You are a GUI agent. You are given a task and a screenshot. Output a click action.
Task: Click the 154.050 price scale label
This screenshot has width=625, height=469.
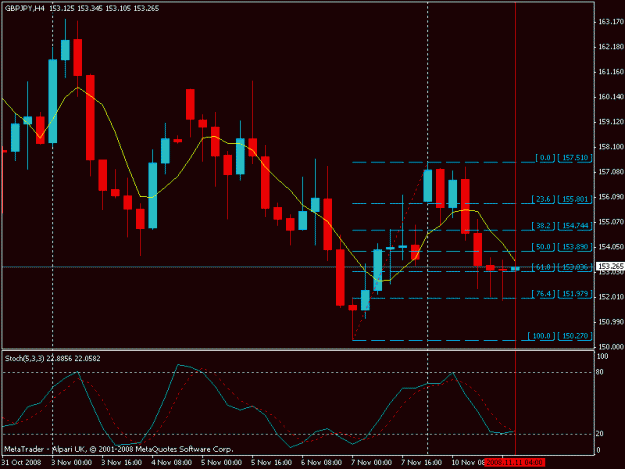(x=611, y=247)
